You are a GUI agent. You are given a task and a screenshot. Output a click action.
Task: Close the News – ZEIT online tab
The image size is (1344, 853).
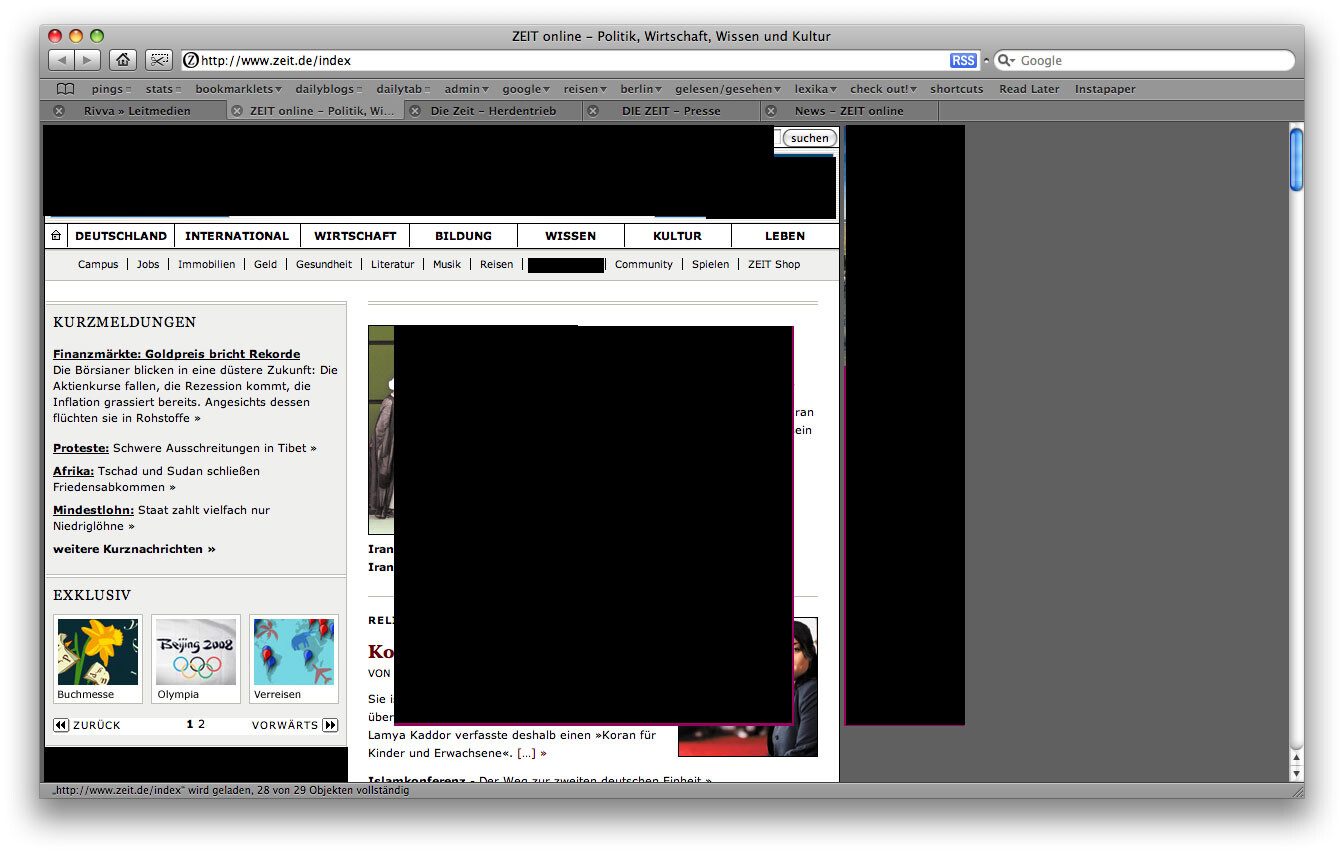point(771,111)
